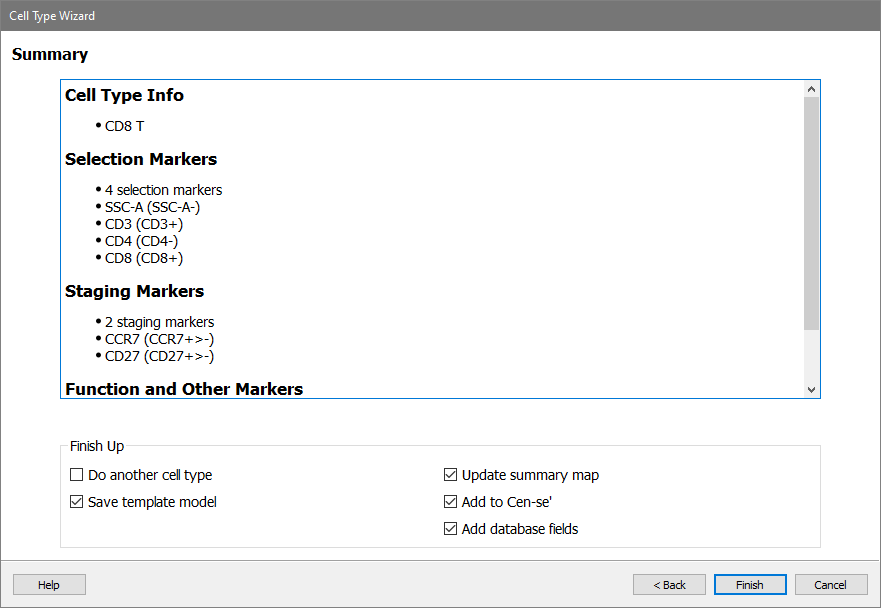Go to previous step with Back button

click(x=669, y=585)
